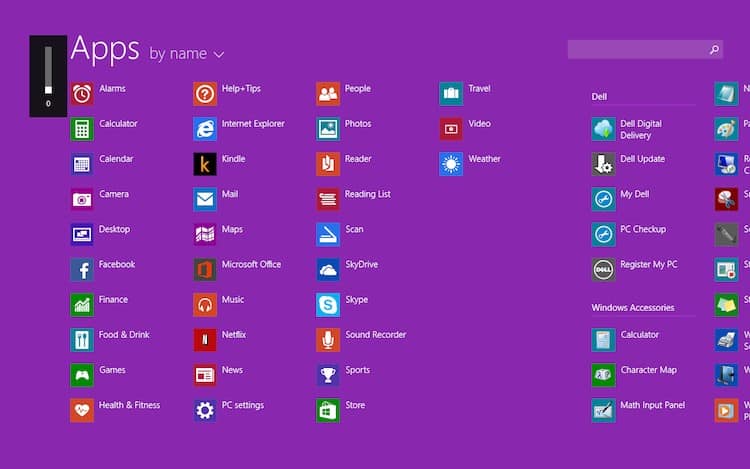Open the Reading List icon
The width and height of the screenshot is (750, 469).
coord(328,199)
